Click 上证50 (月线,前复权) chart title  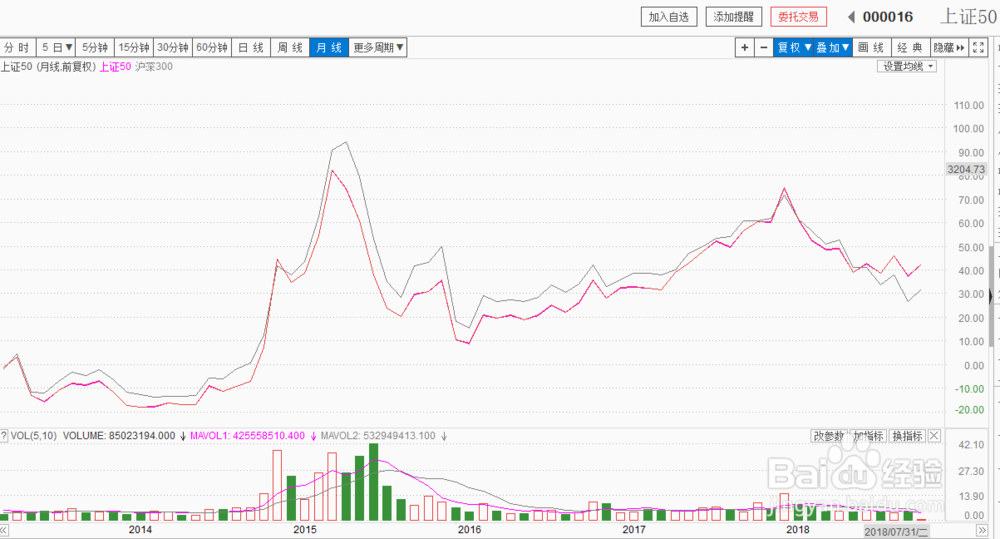coord(48,66)
